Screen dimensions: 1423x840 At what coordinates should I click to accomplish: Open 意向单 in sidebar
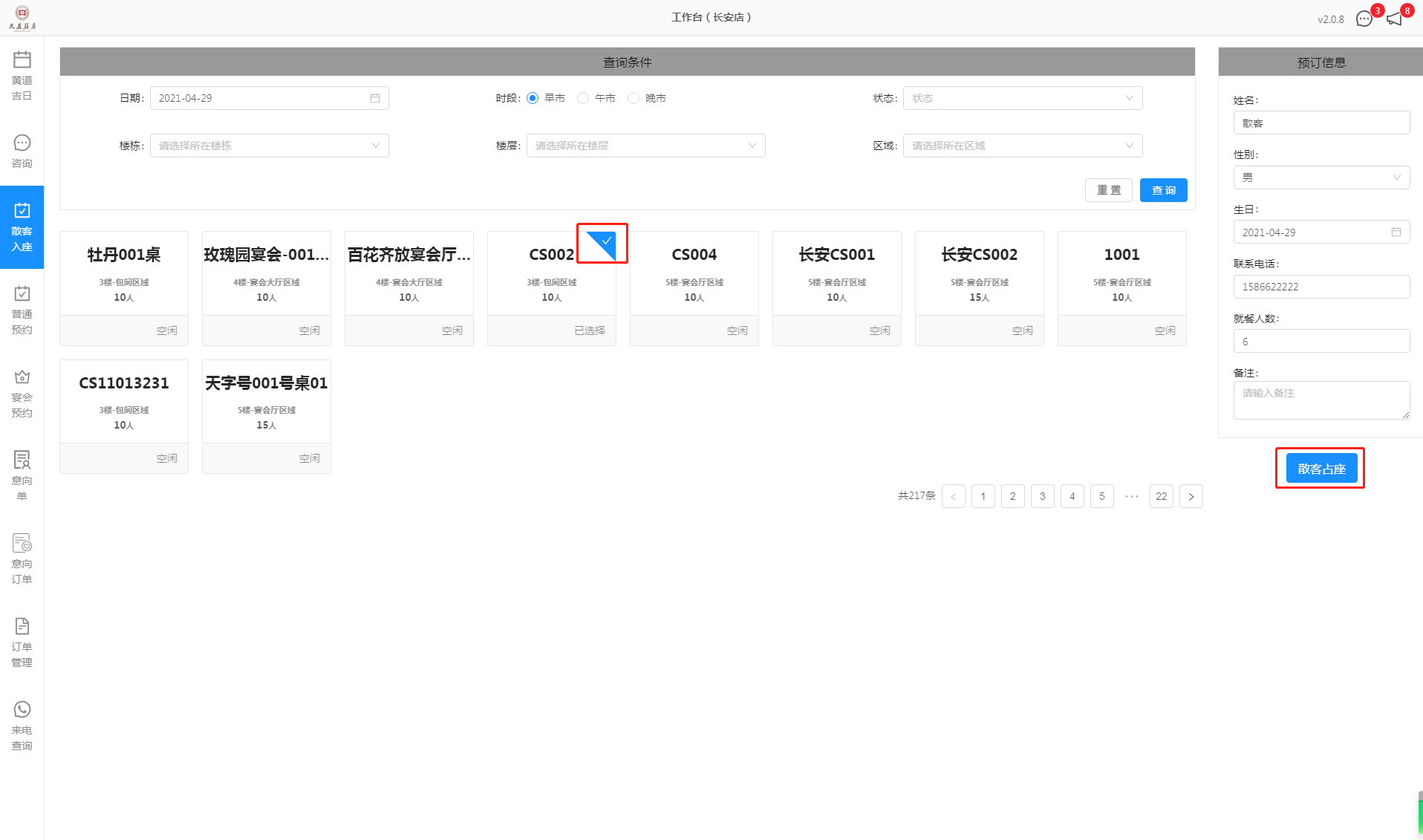tap(22, 475)
